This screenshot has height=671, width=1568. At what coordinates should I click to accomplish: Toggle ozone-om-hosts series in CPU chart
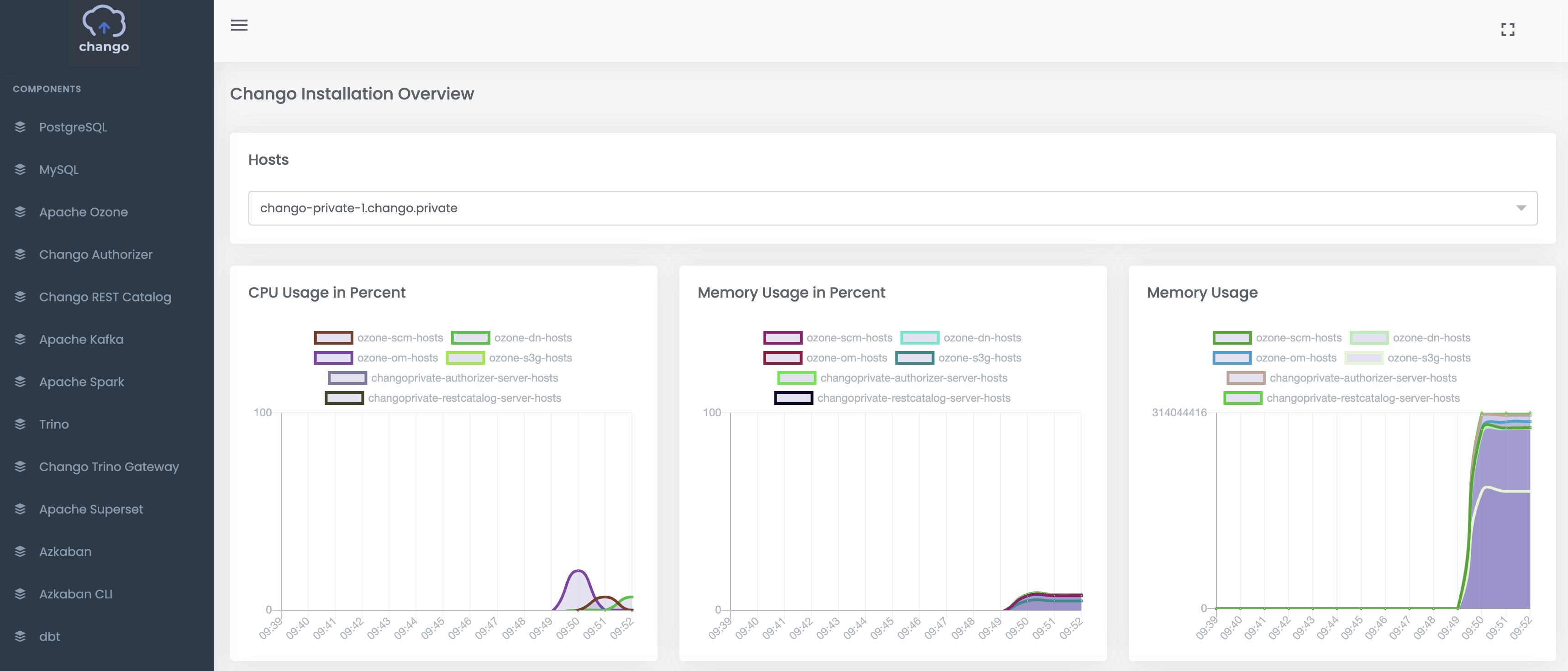point(376,358)
